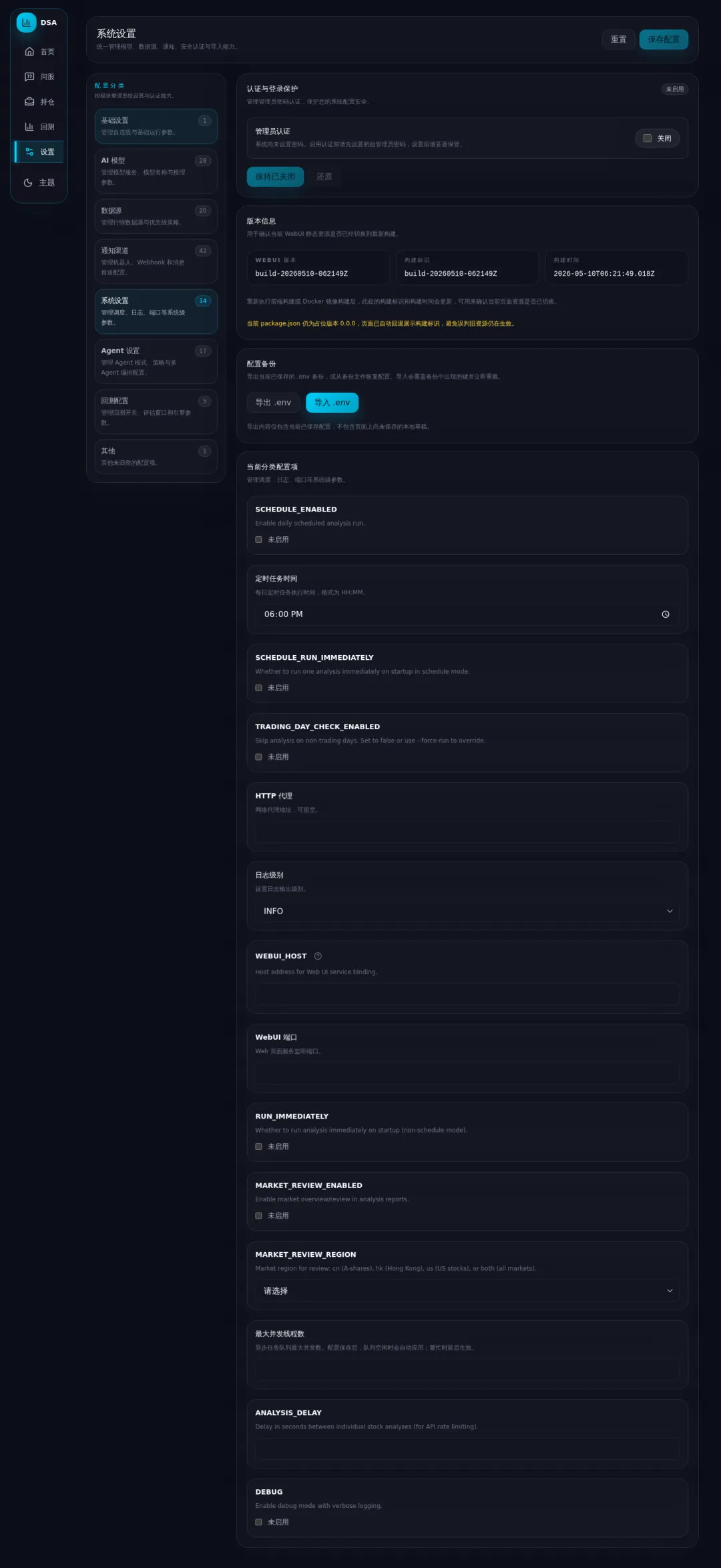Click the DSA logo icon
Screen dimensions: 721x1568
[x=26, y=22]
